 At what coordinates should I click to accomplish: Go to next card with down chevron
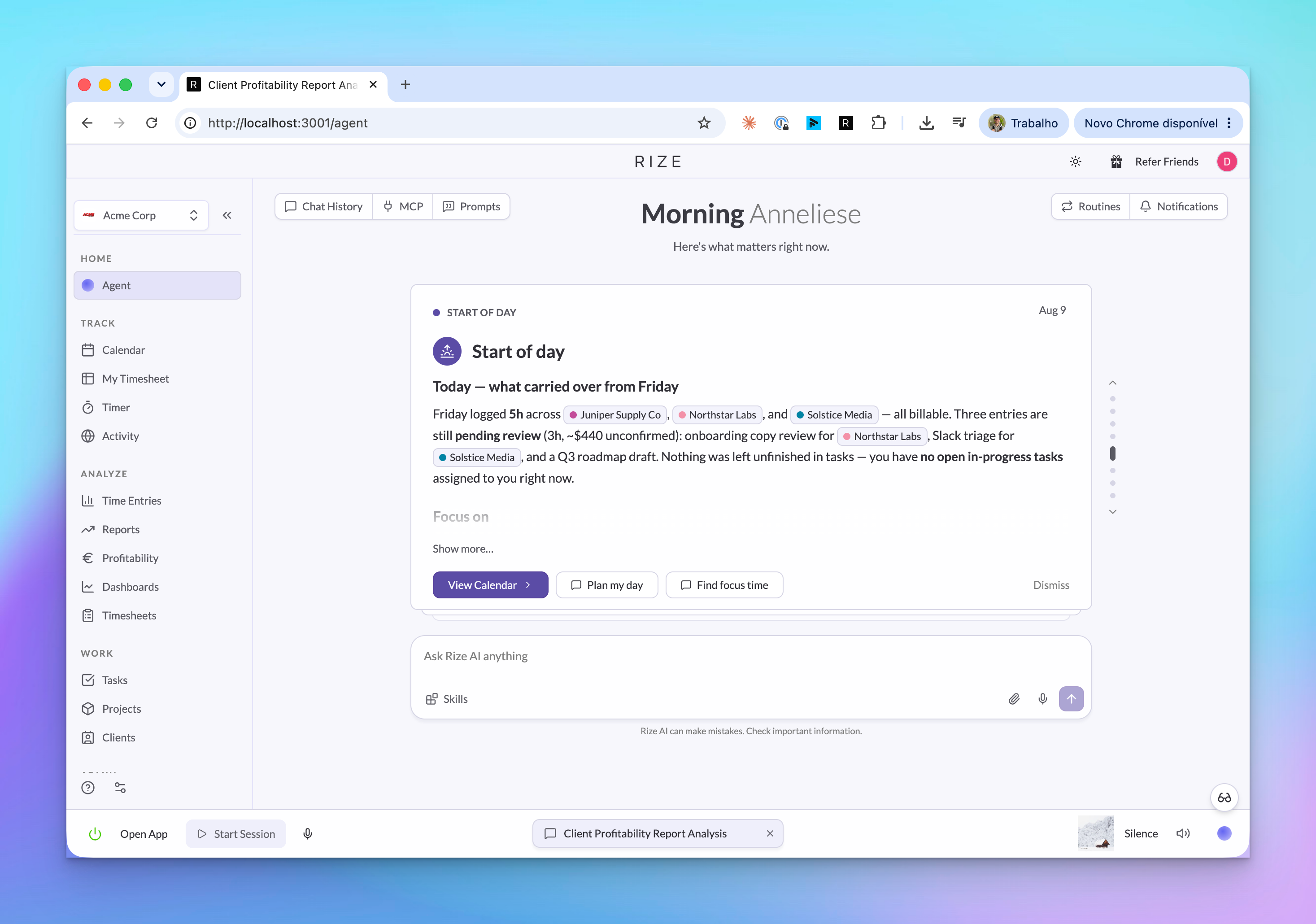(x=1112, y=511)
